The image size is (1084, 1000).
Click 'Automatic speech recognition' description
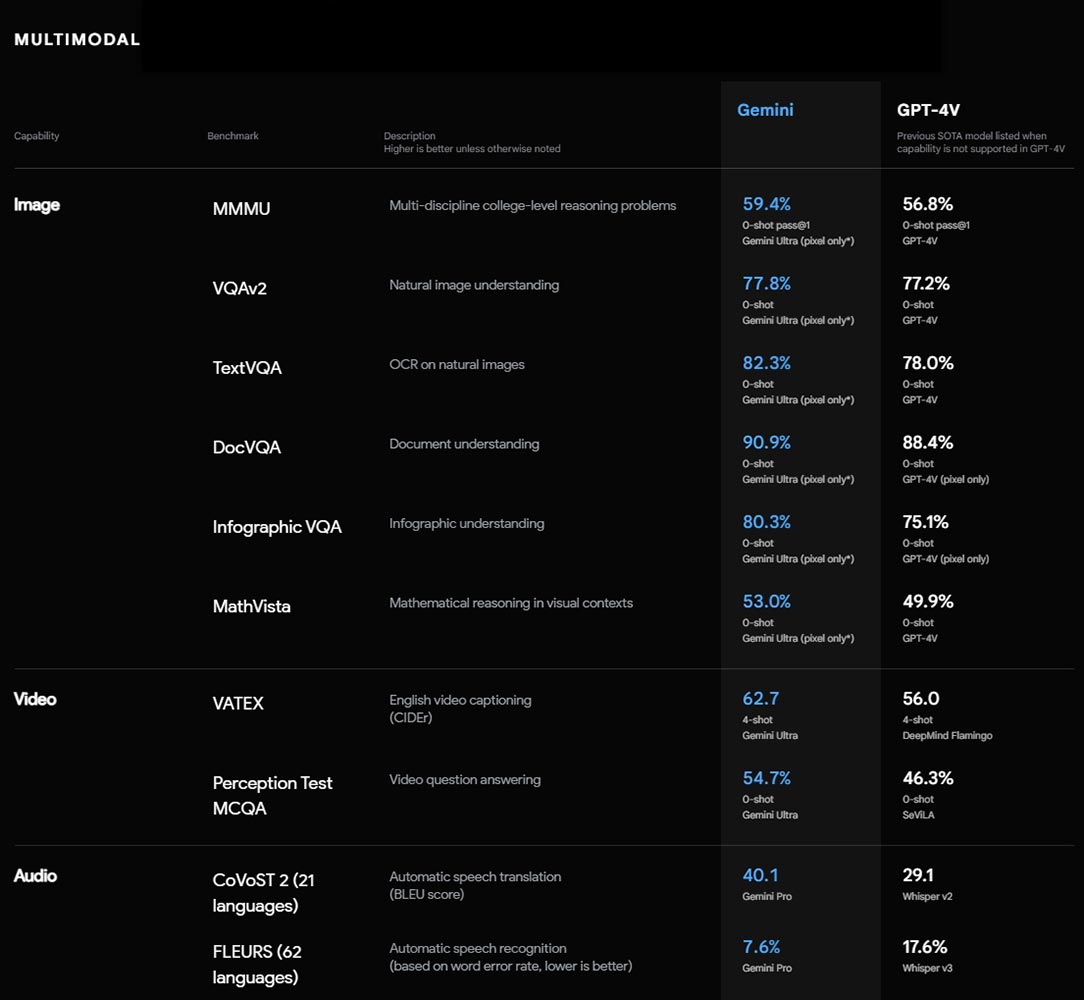pyautogui.click(x=478, y=949)
